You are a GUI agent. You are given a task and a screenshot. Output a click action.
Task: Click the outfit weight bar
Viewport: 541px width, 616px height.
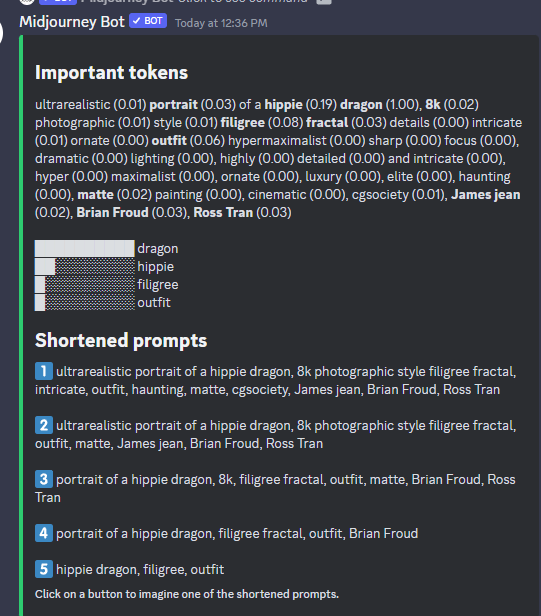click(x=84, y=302)
